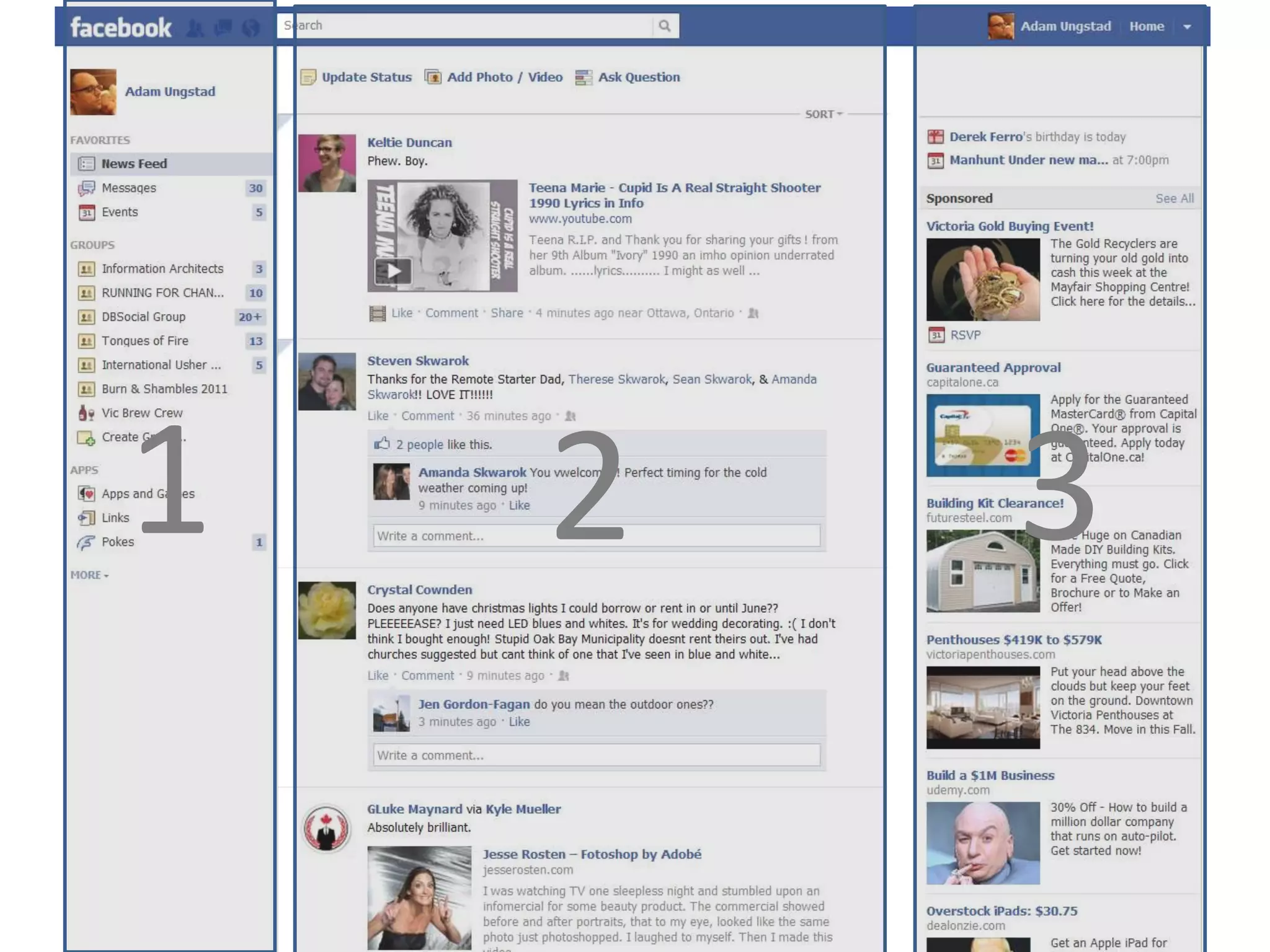Screen dimensions: 1270x952
Task: Open the Pokes app in sidebar
Action: pos(118,542)
